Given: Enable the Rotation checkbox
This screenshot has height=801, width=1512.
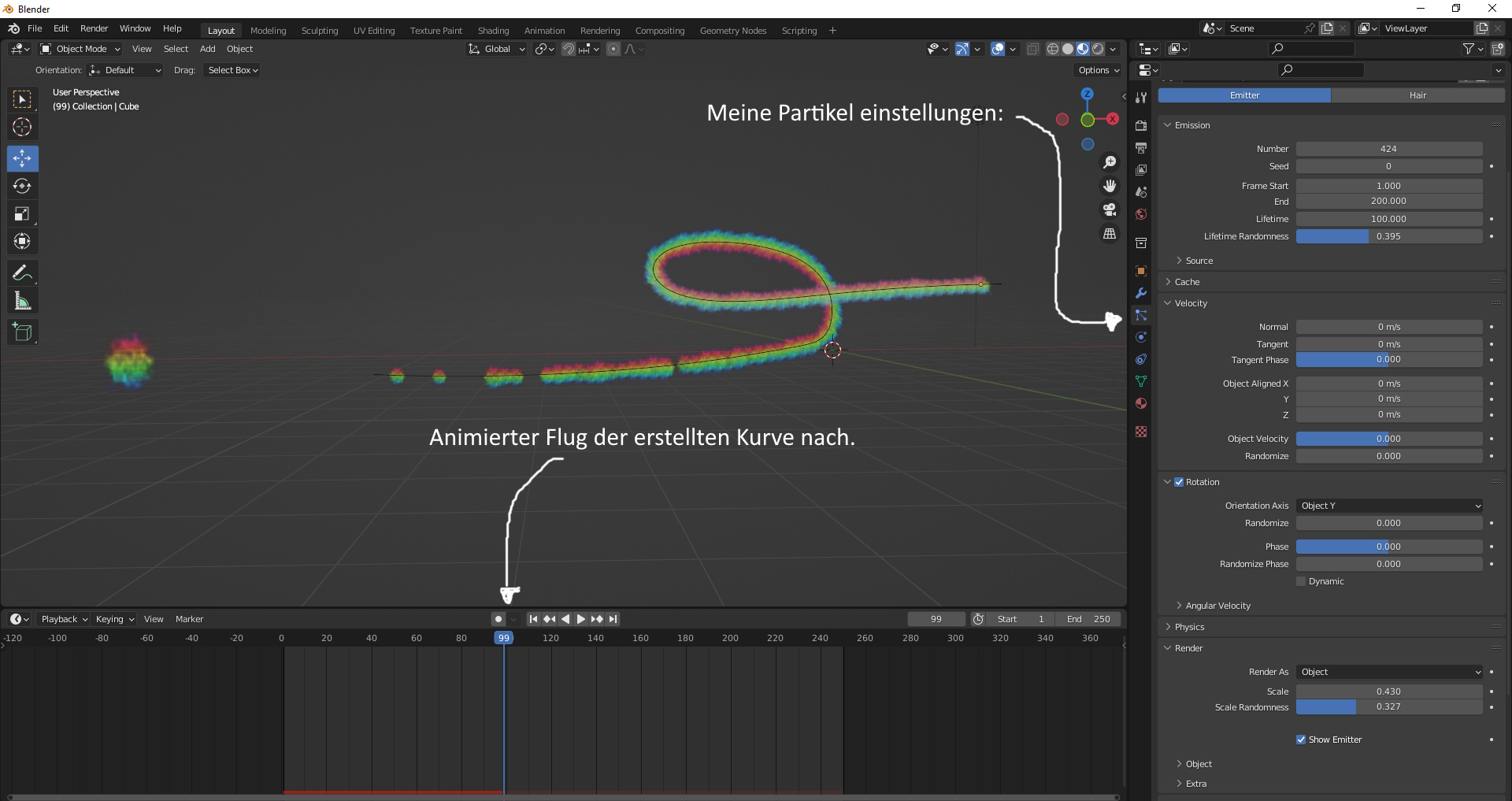Looking at the screenshot, I should pyautogui.click(x=1179, y=482).
